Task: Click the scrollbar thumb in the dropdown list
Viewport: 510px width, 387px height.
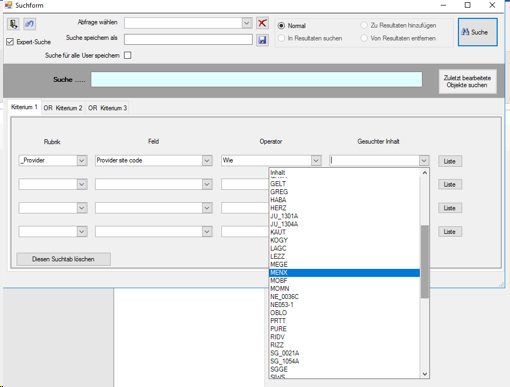Action: [x=425, y=262]
